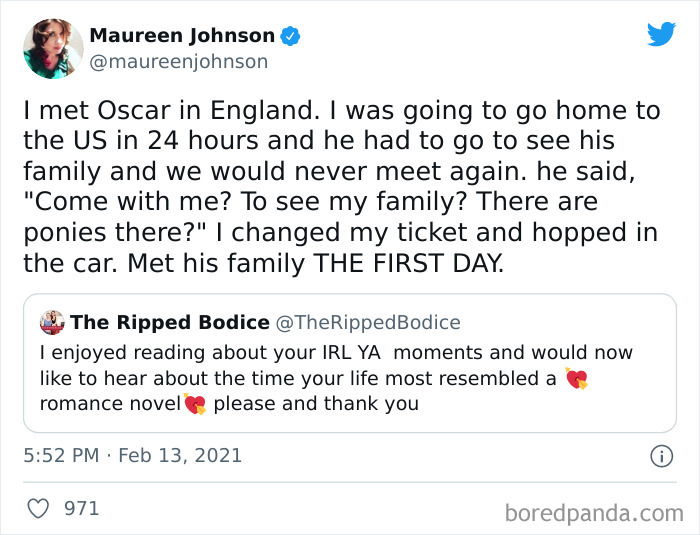Click the 5:52 PM time
Screen dimensions: 700x535
pos(60,456)
